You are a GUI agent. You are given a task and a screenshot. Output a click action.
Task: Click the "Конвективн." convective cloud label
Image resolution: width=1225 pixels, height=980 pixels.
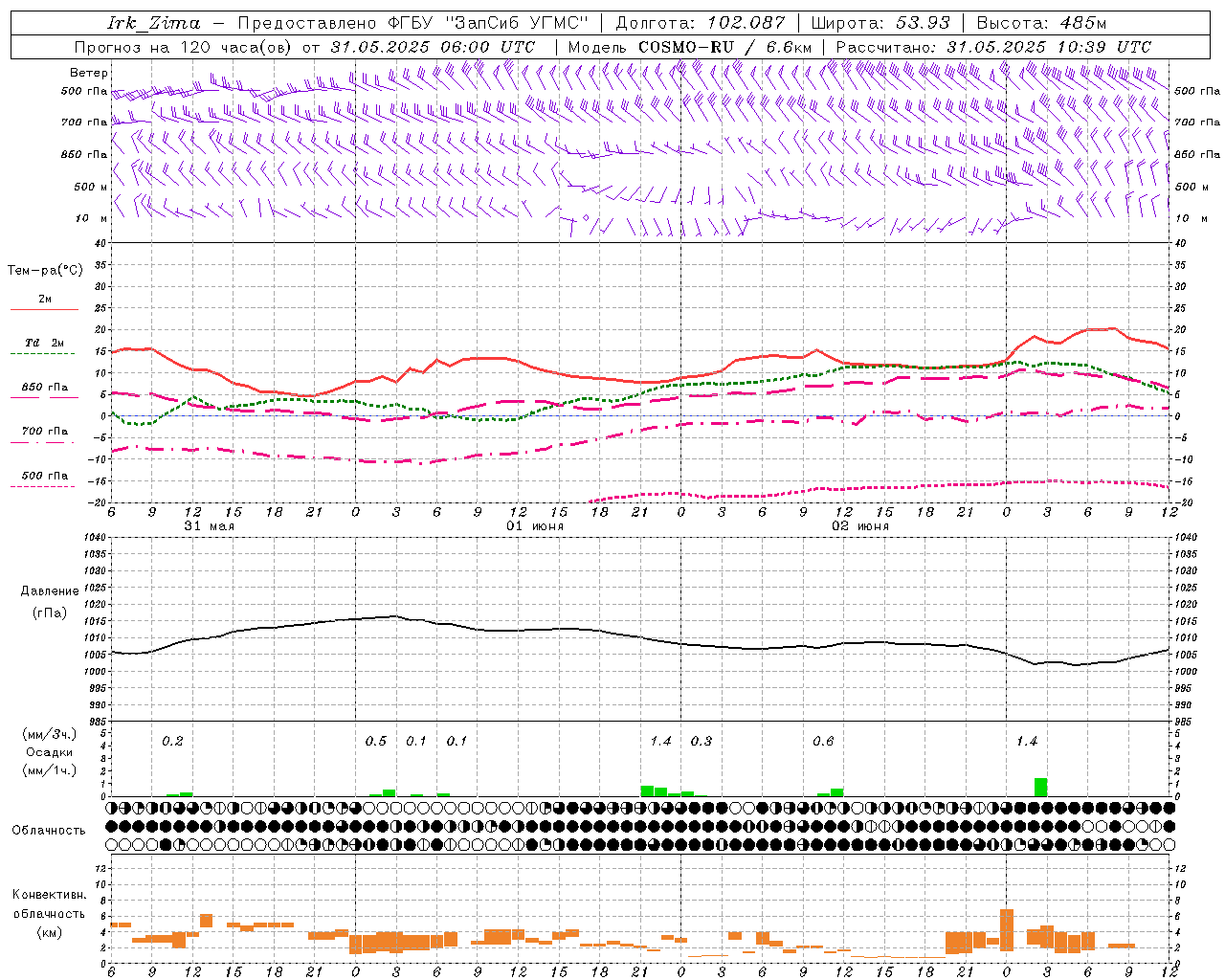pos(49,895)
